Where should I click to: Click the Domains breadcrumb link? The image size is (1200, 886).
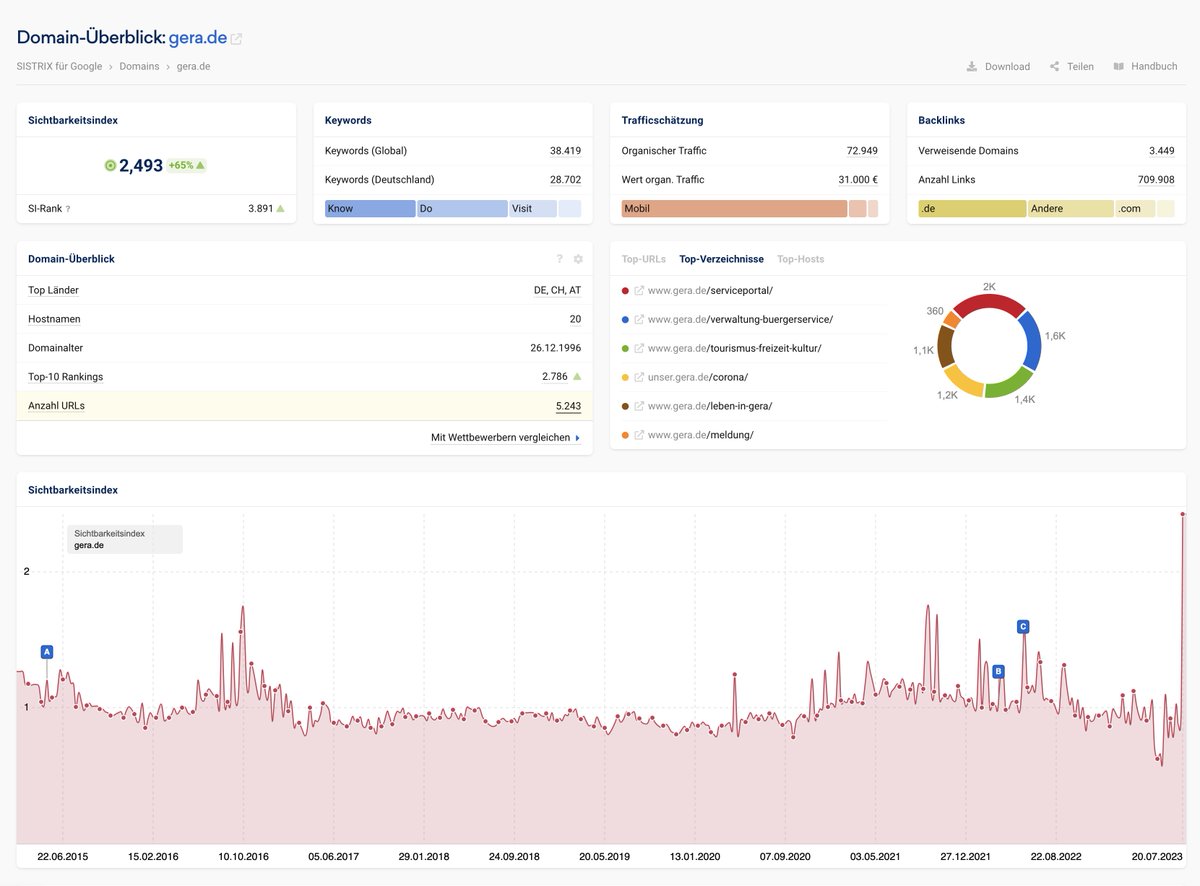click(139, 67)
